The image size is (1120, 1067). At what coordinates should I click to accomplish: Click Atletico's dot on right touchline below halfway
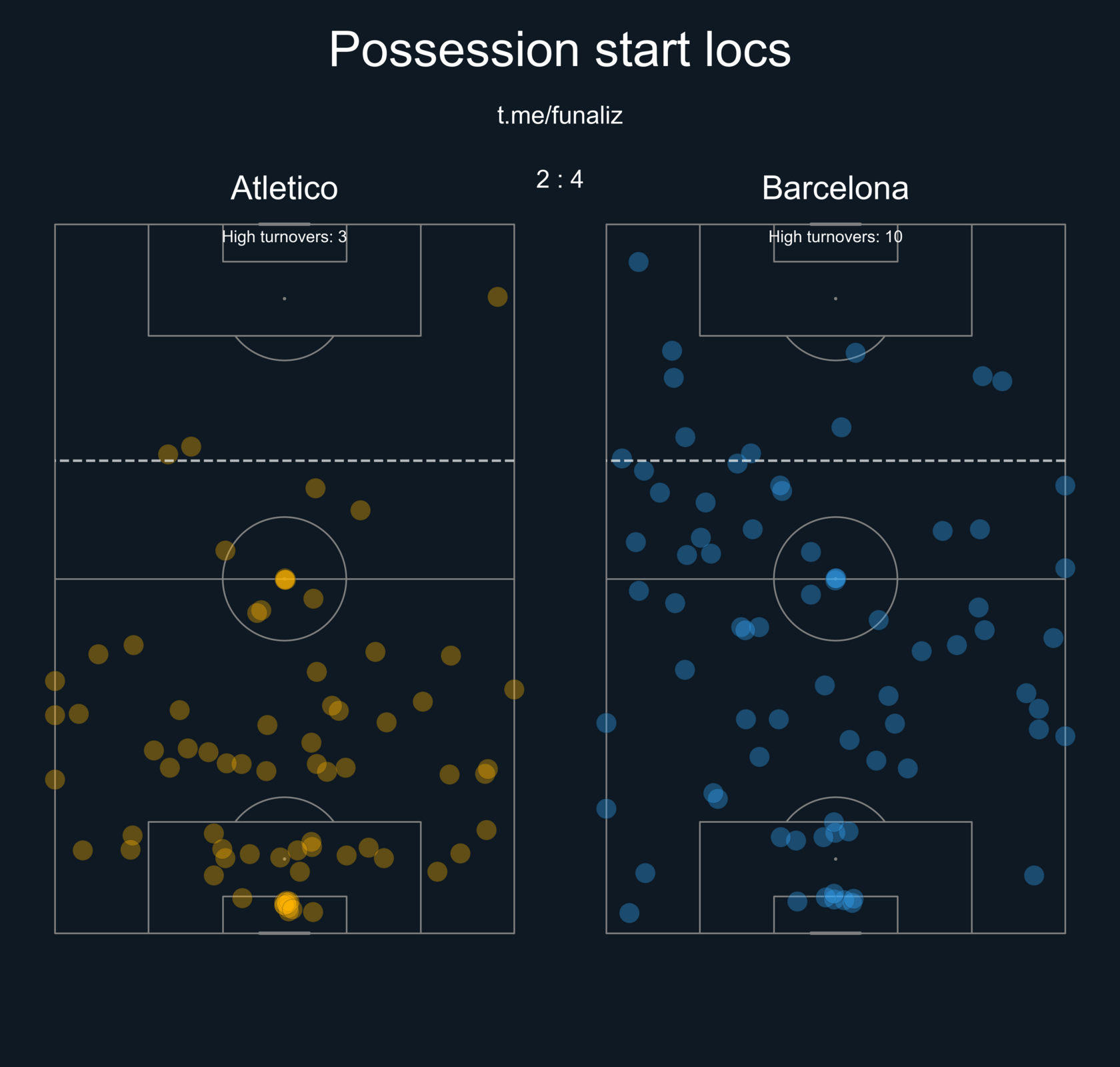coord(514,690)
